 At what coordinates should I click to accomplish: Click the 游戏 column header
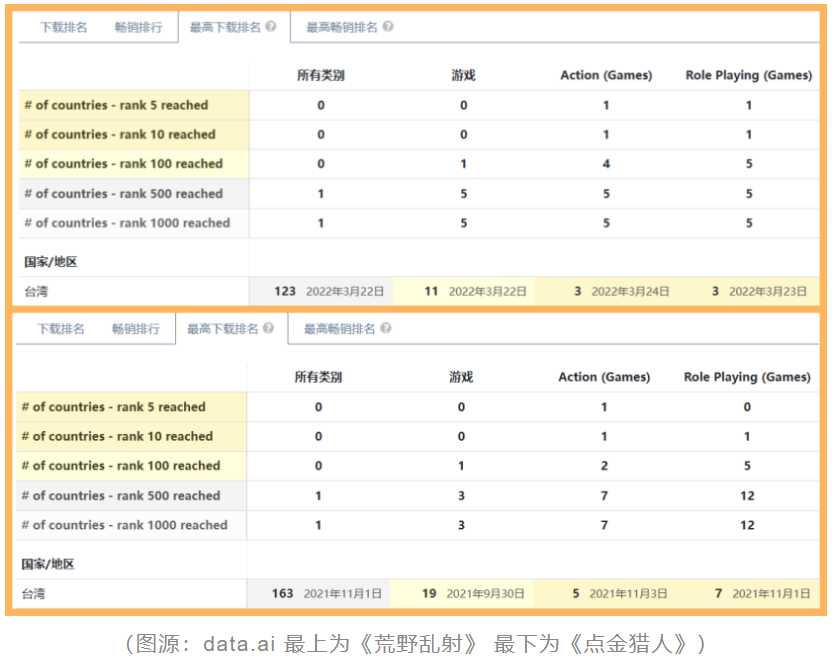[463, 75]
